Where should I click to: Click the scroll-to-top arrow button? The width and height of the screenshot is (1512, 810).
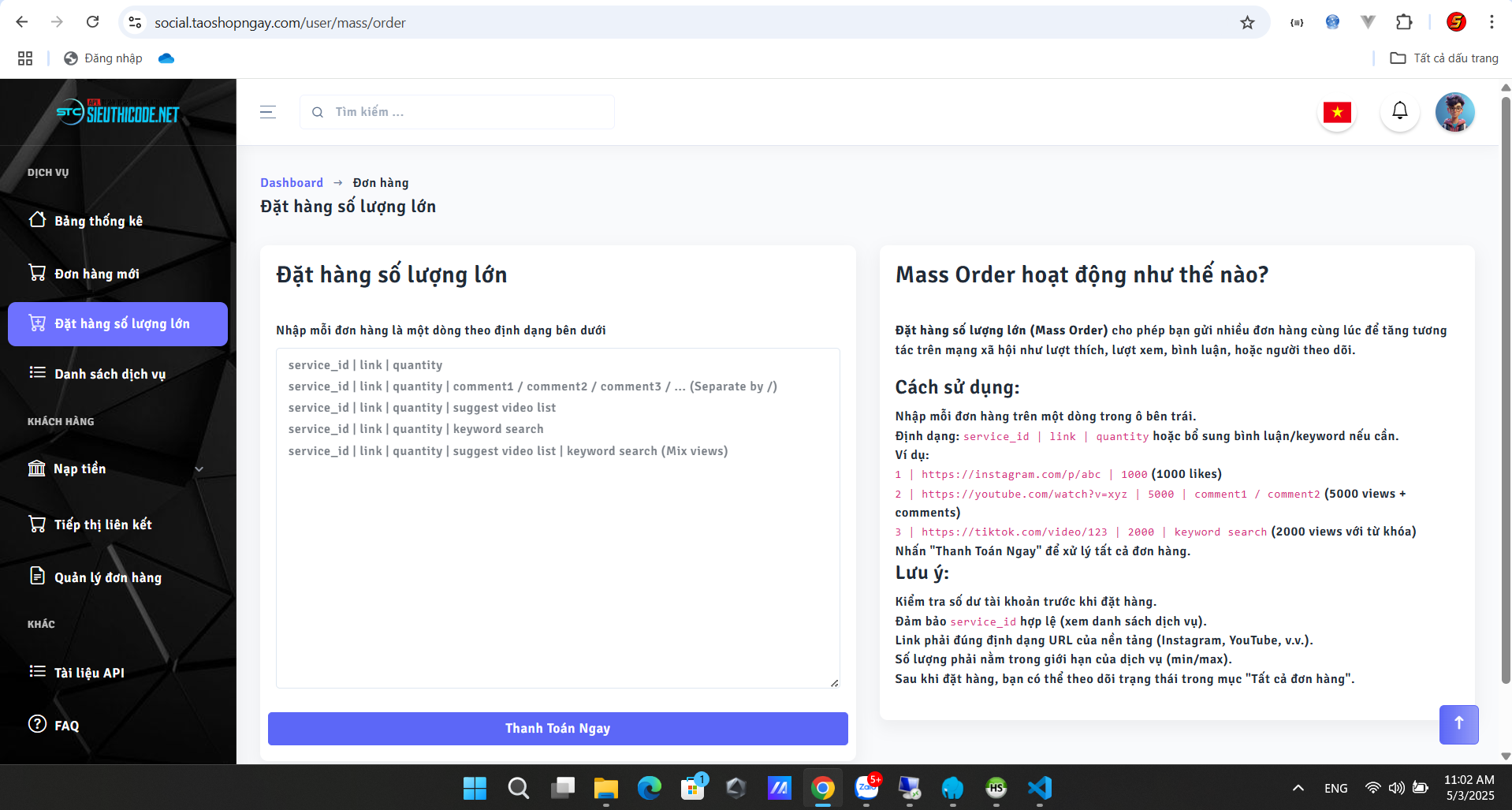pos(1458,724)
